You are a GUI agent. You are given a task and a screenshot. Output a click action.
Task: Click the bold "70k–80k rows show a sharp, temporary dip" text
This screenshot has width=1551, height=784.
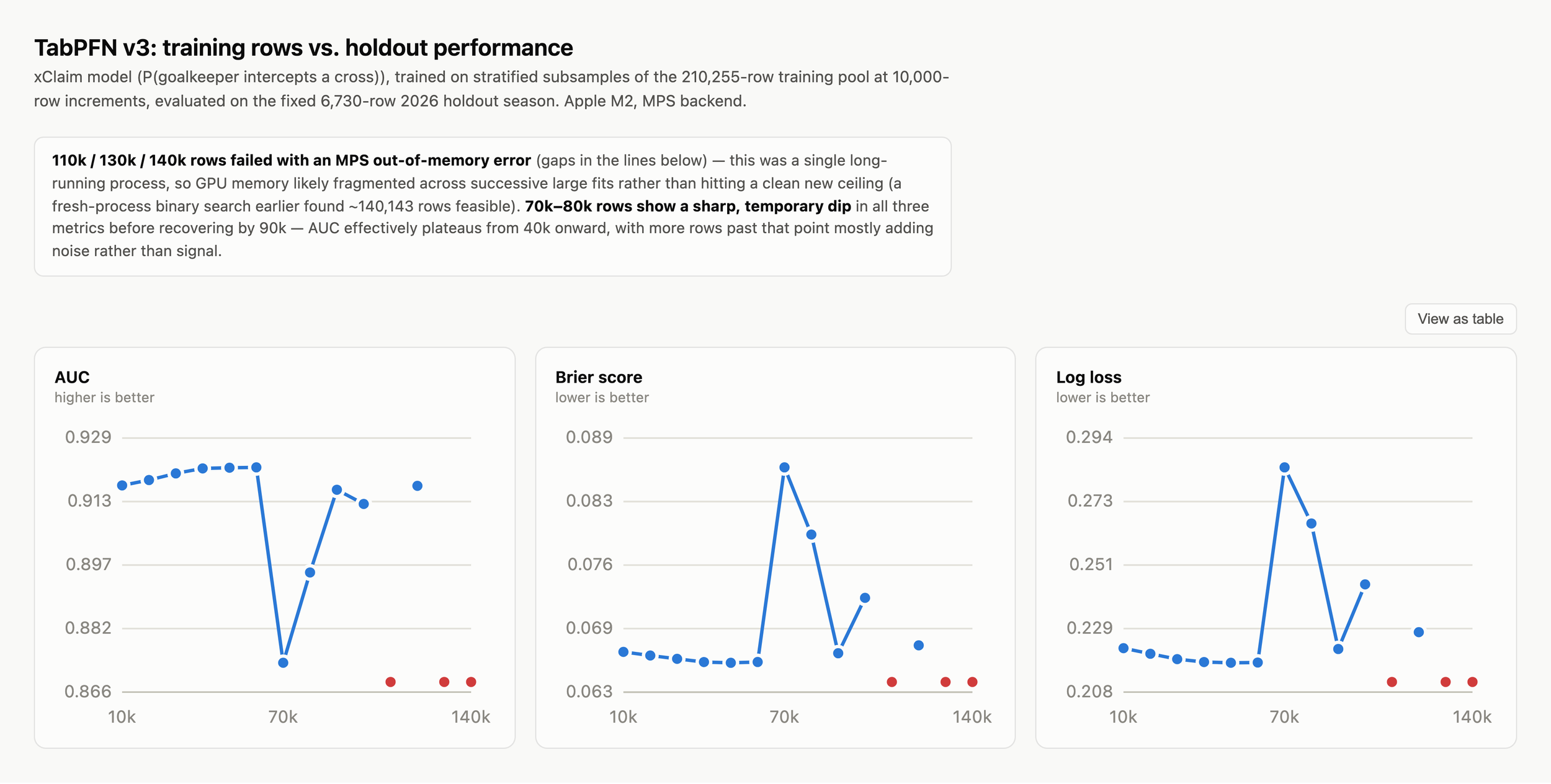pos(687,206)
